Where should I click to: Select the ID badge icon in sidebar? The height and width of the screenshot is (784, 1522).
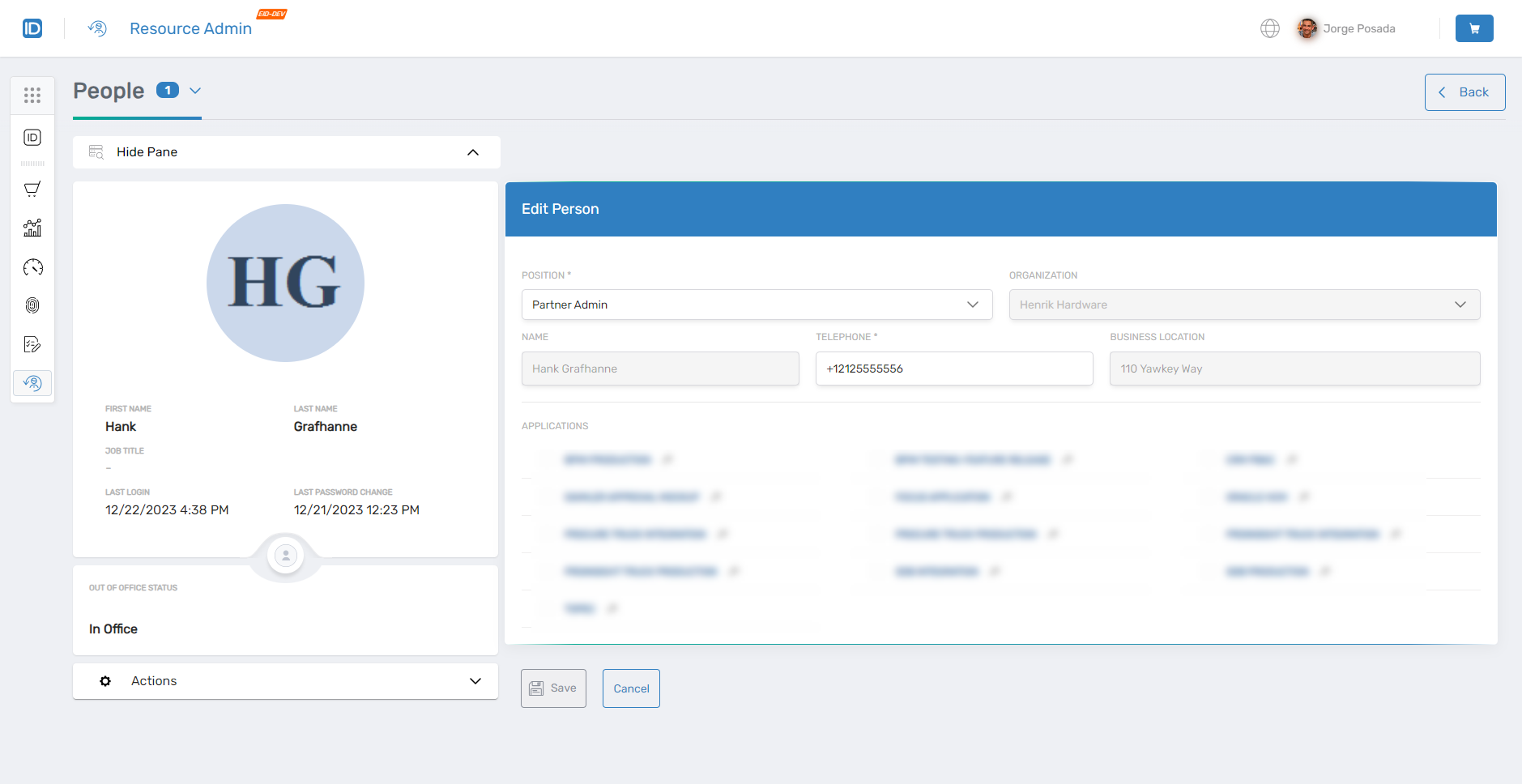pos(32,137)
